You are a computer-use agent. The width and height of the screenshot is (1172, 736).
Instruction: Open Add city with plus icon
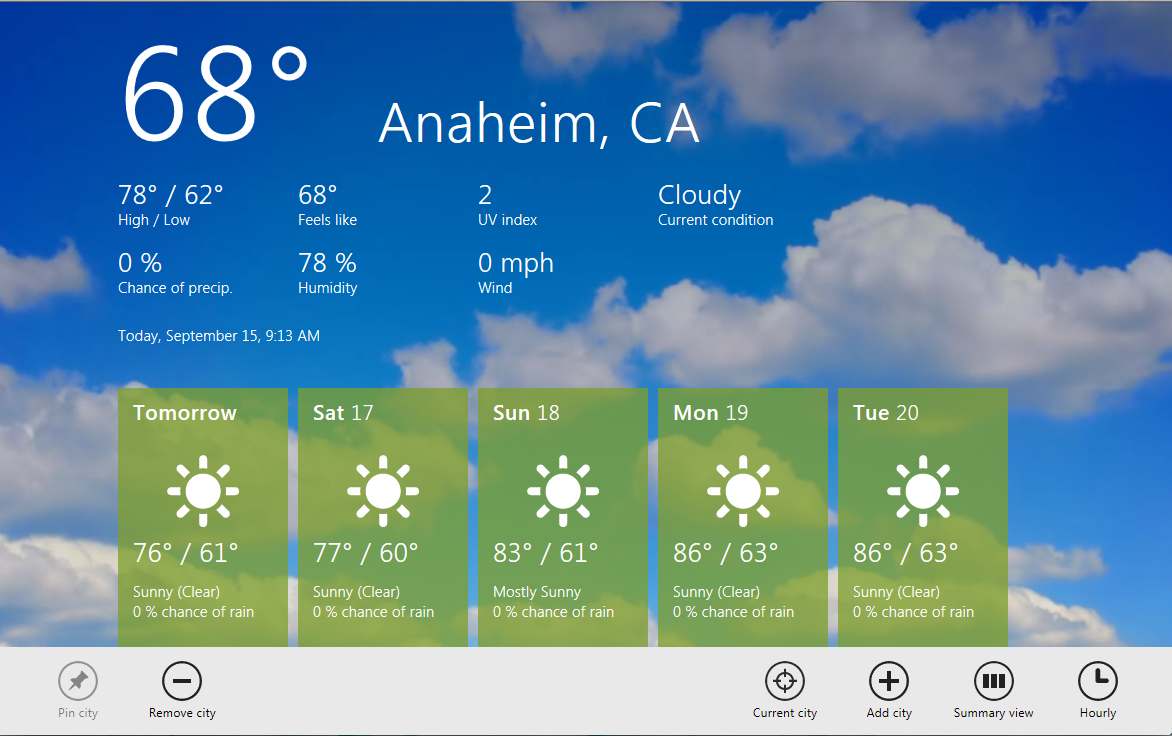click(889, 681)
